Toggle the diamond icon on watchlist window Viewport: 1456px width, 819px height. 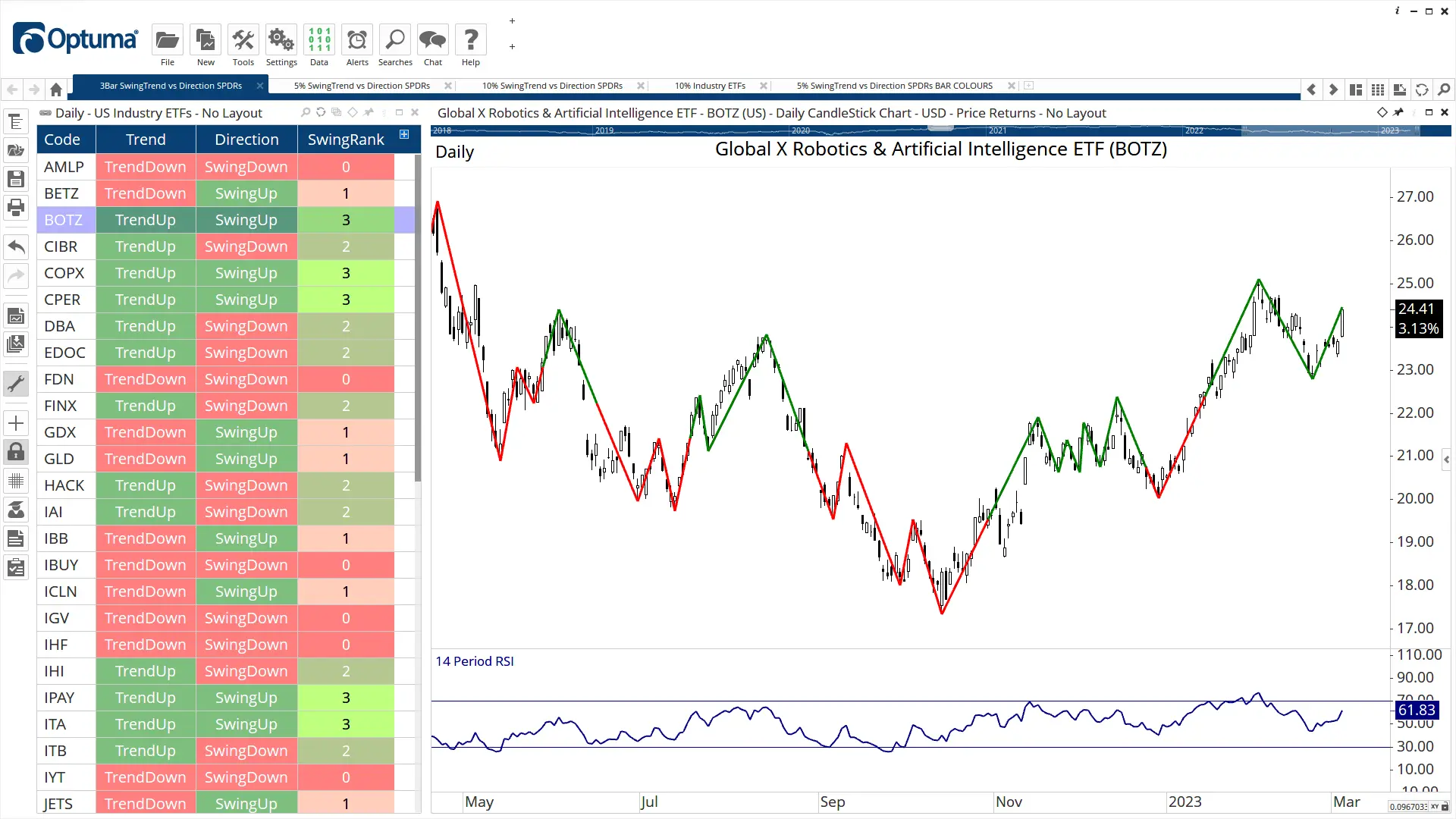click(x=352, y=112)
